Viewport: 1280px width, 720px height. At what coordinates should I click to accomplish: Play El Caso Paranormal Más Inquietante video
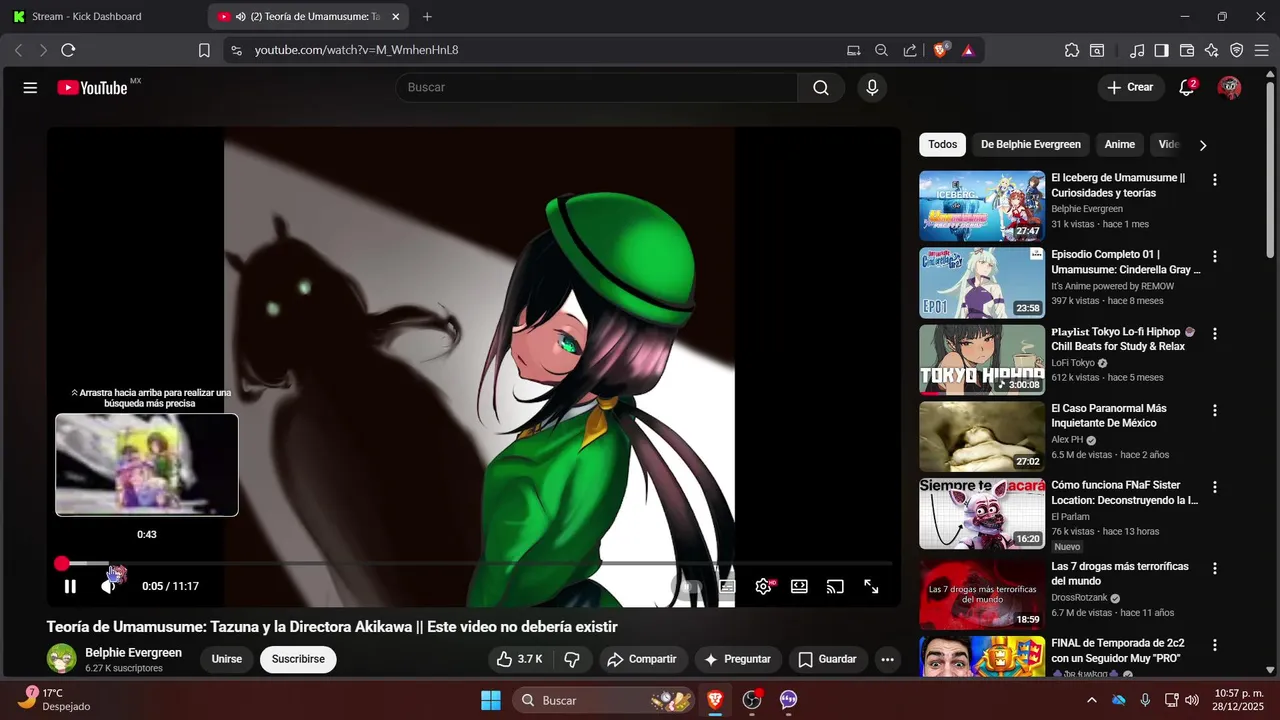982,437
